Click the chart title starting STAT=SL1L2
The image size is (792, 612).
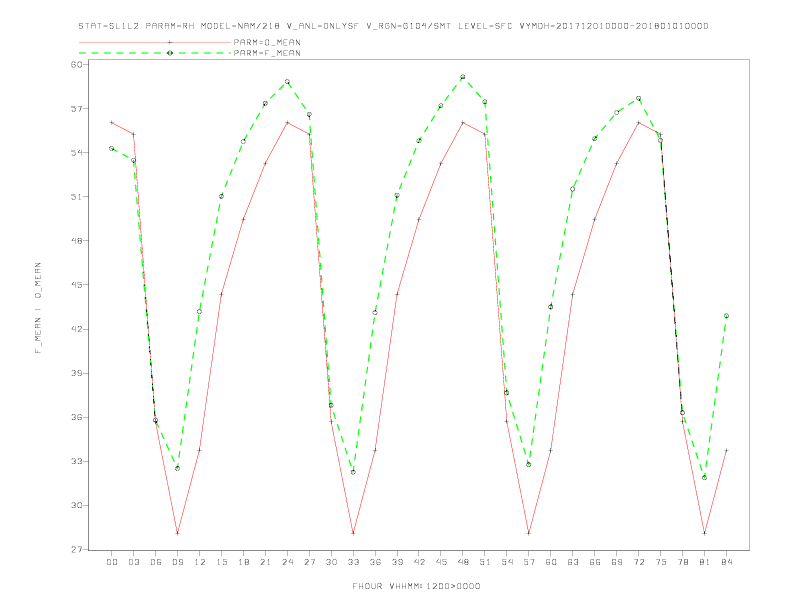(x=393, y=26)
